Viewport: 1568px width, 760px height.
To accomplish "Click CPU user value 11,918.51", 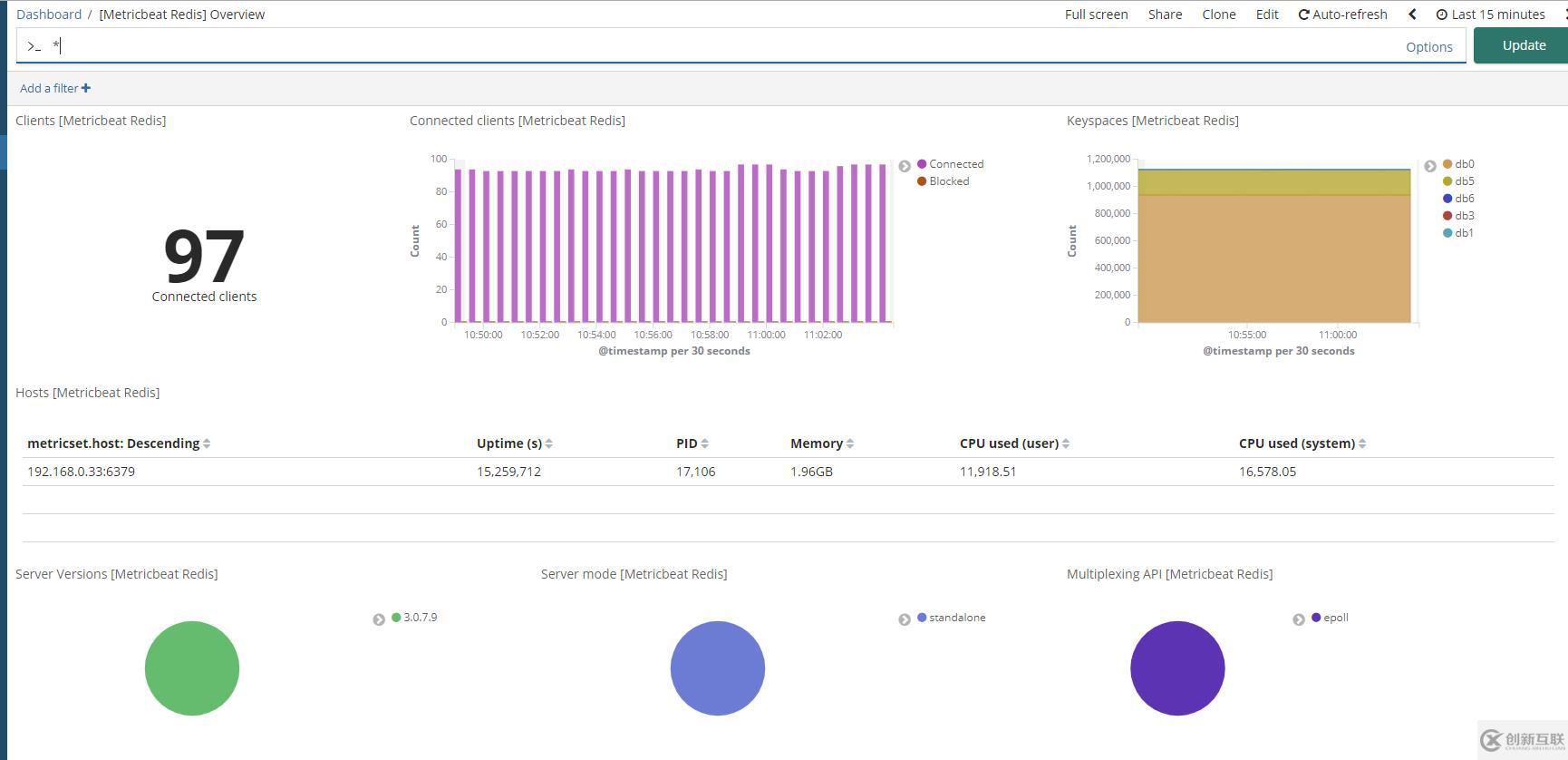I will coord(988,472).
